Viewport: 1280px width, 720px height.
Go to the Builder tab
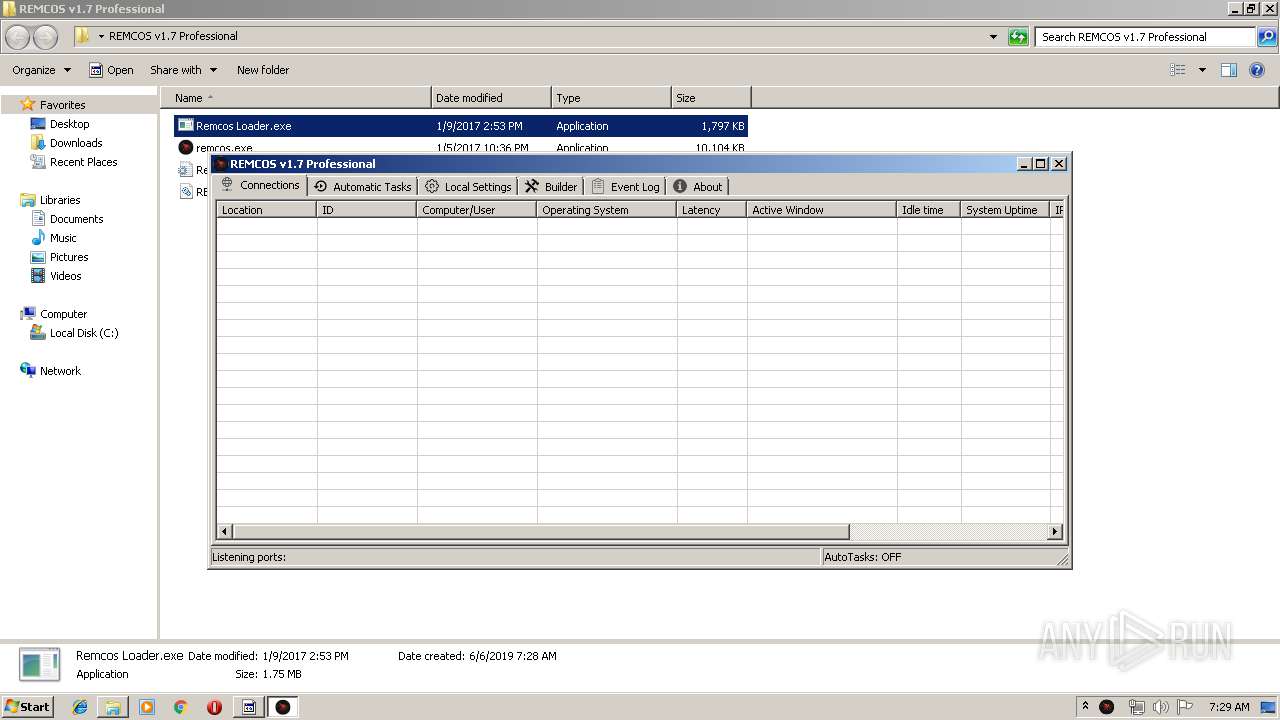[551, 186]
